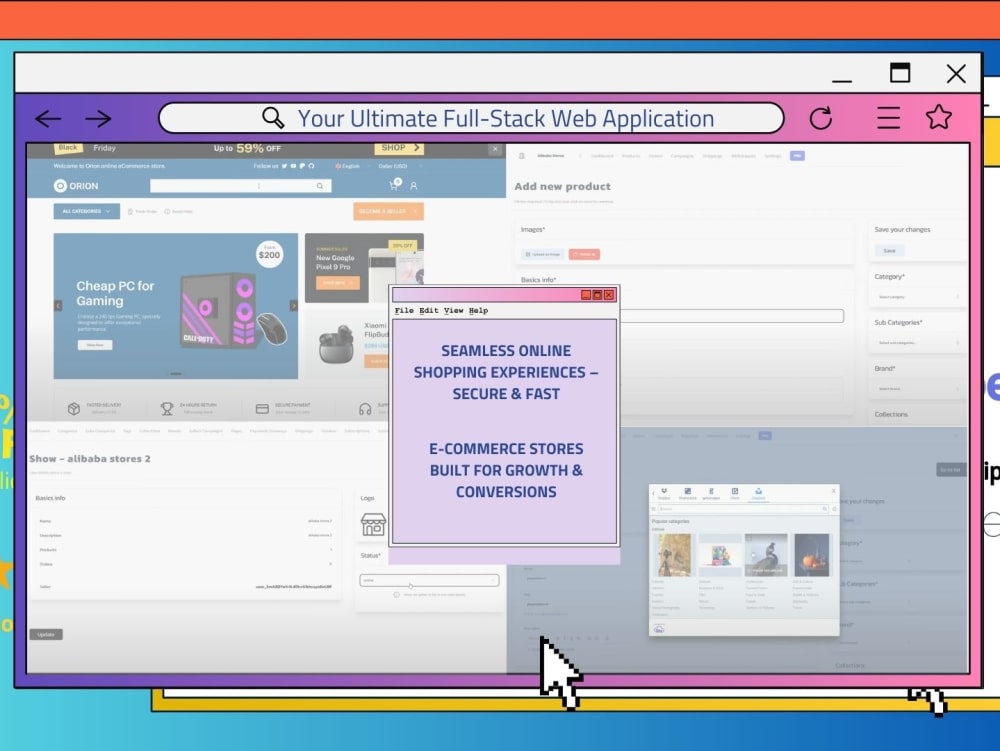Open the Orion logo home link
This screenshot has width=1000, height=751.
tap(77, 186)
